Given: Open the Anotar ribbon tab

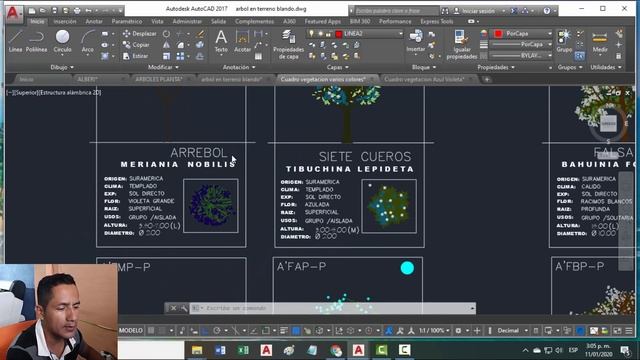Looking at the screenshot, I should point(94,21).
